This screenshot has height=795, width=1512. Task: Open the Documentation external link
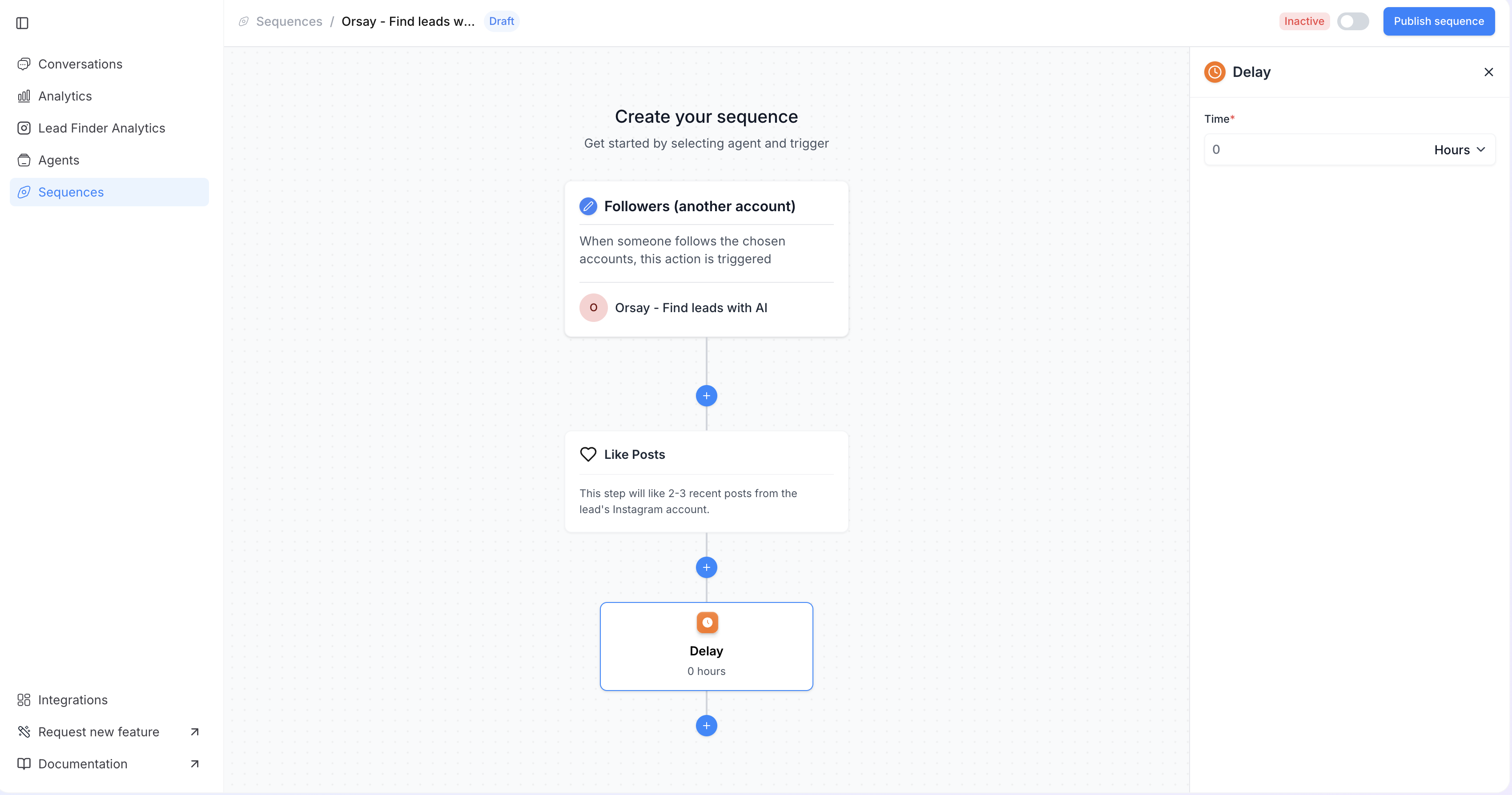point(83,763)
